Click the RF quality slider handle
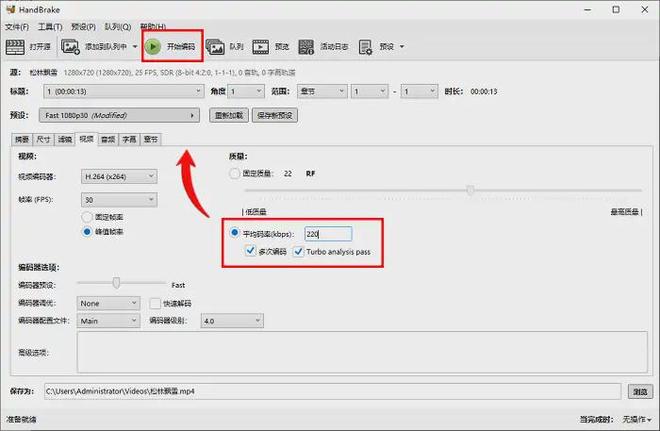The height and width of the screenshot is (431, 660). coord(471,190)
